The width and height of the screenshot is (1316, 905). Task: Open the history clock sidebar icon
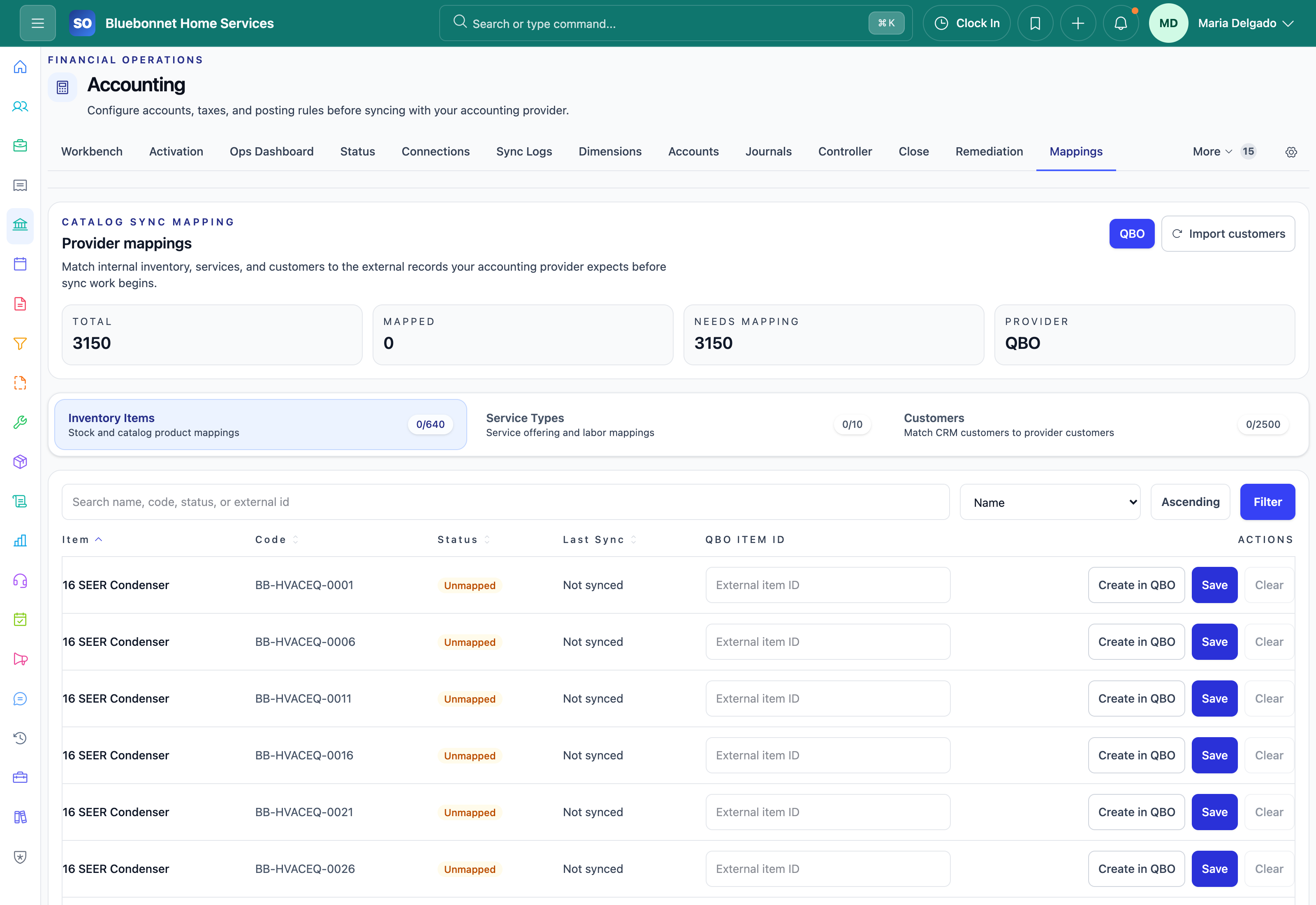[21, 738]
